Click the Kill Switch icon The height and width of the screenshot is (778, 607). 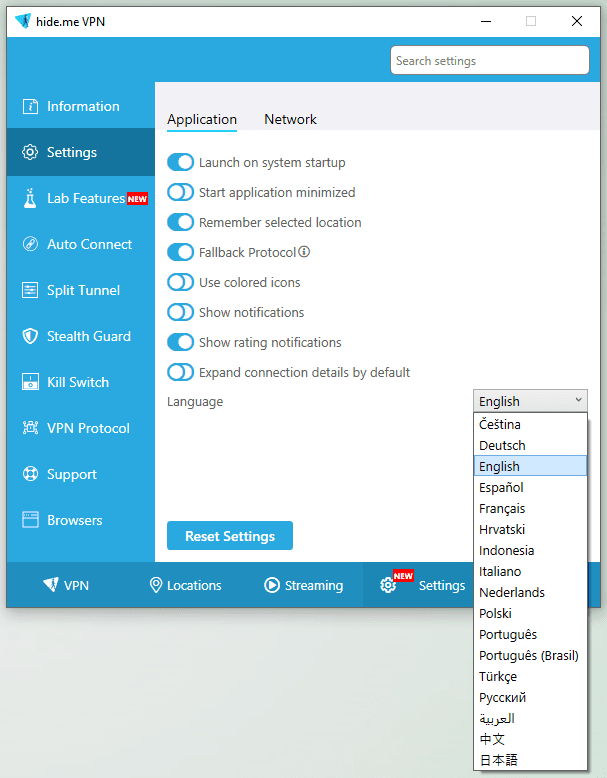[30, 382]
